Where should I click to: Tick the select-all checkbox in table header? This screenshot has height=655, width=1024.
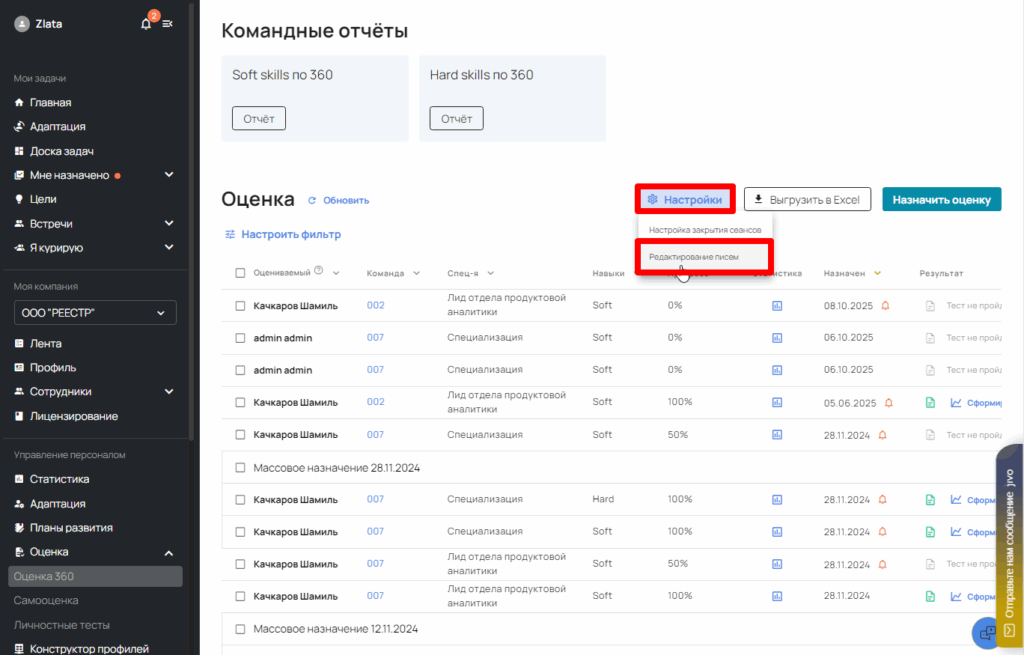pos(240,273)
